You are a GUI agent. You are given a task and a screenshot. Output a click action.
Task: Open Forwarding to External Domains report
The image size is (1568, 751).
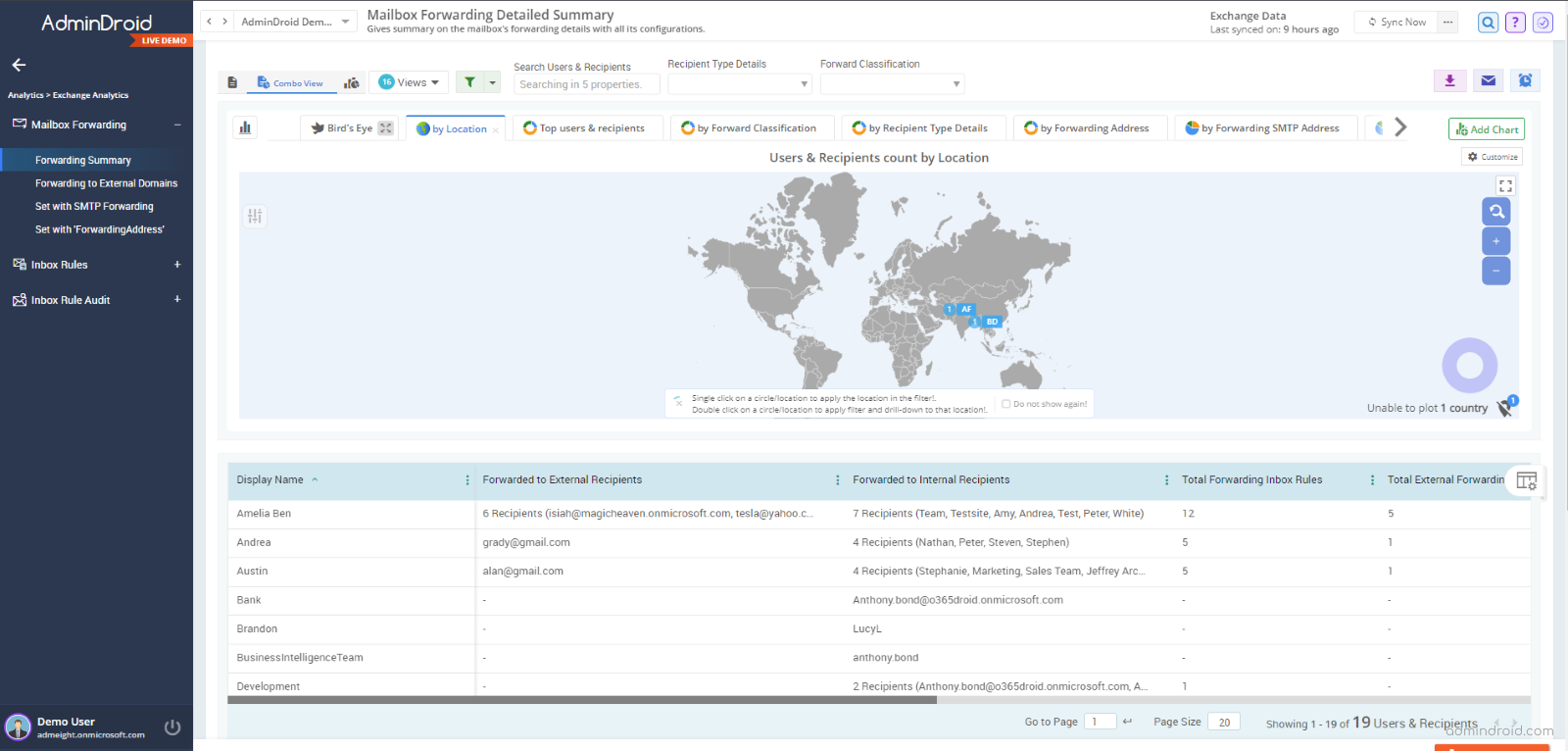coord(106,183)
